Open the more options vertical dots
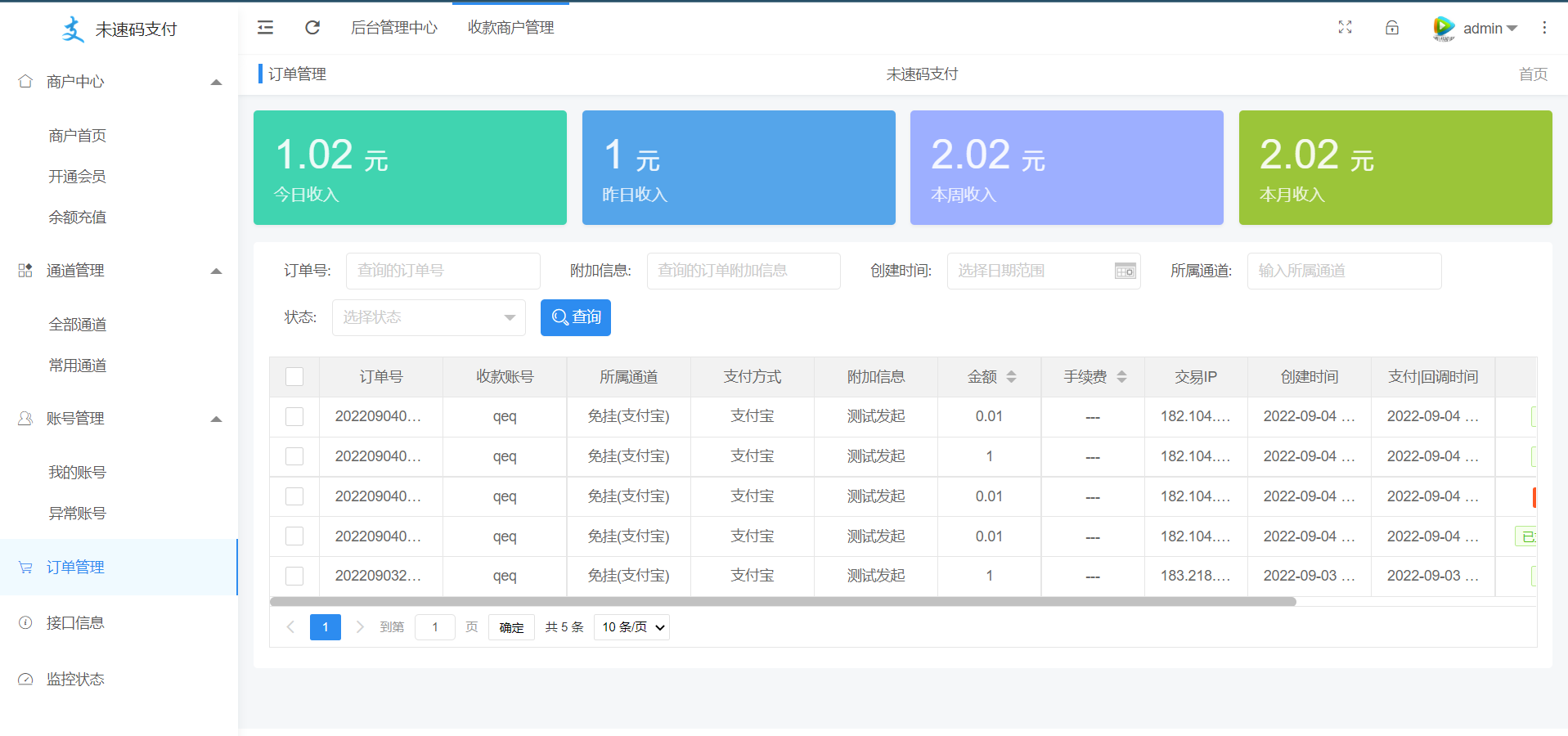Image resolution: width=1568 pixels, height=736 pixels. pyautogui.click(x=1544, y=28)
